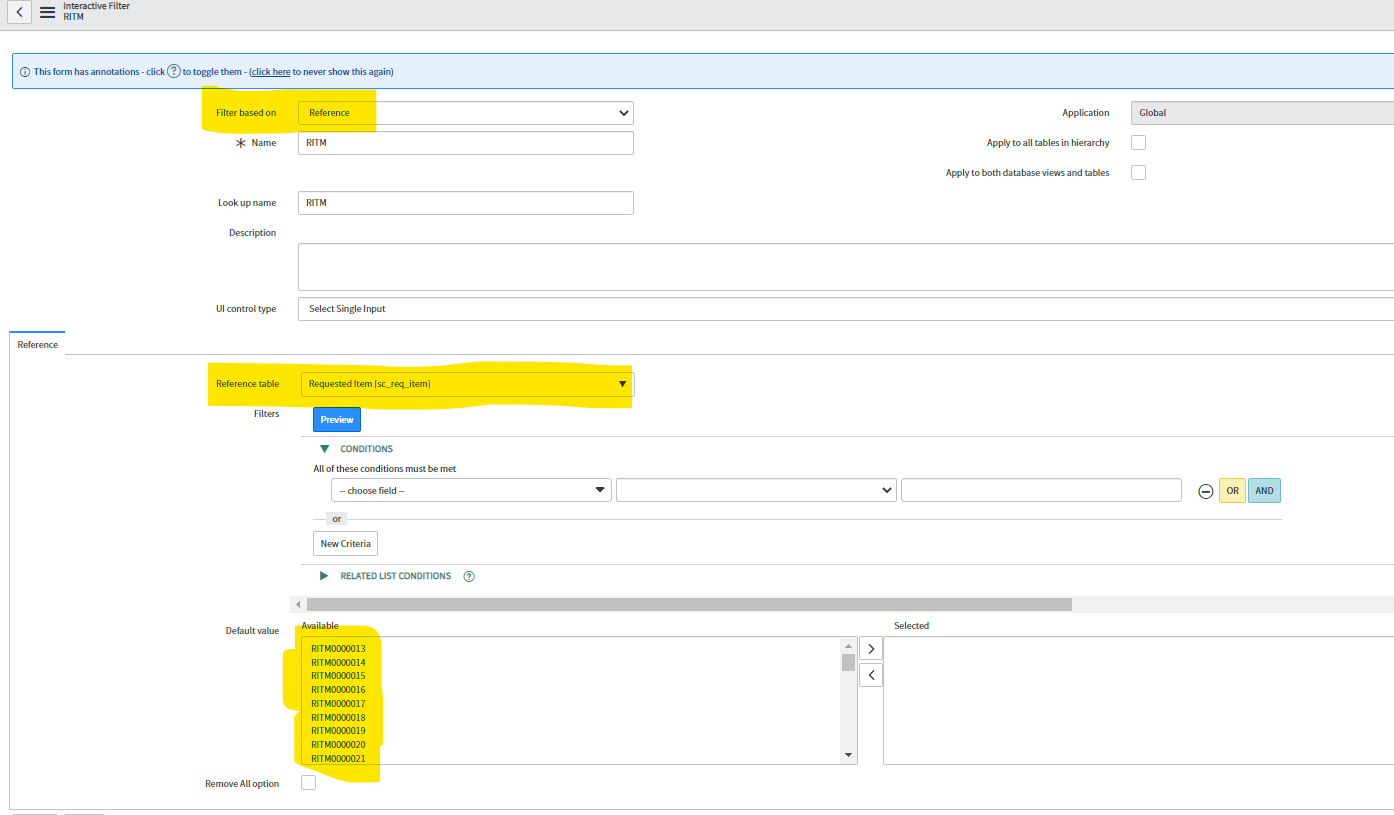1394x815 pixels.
Task: Open the Reference table dropdown
Action: [466, 384]
